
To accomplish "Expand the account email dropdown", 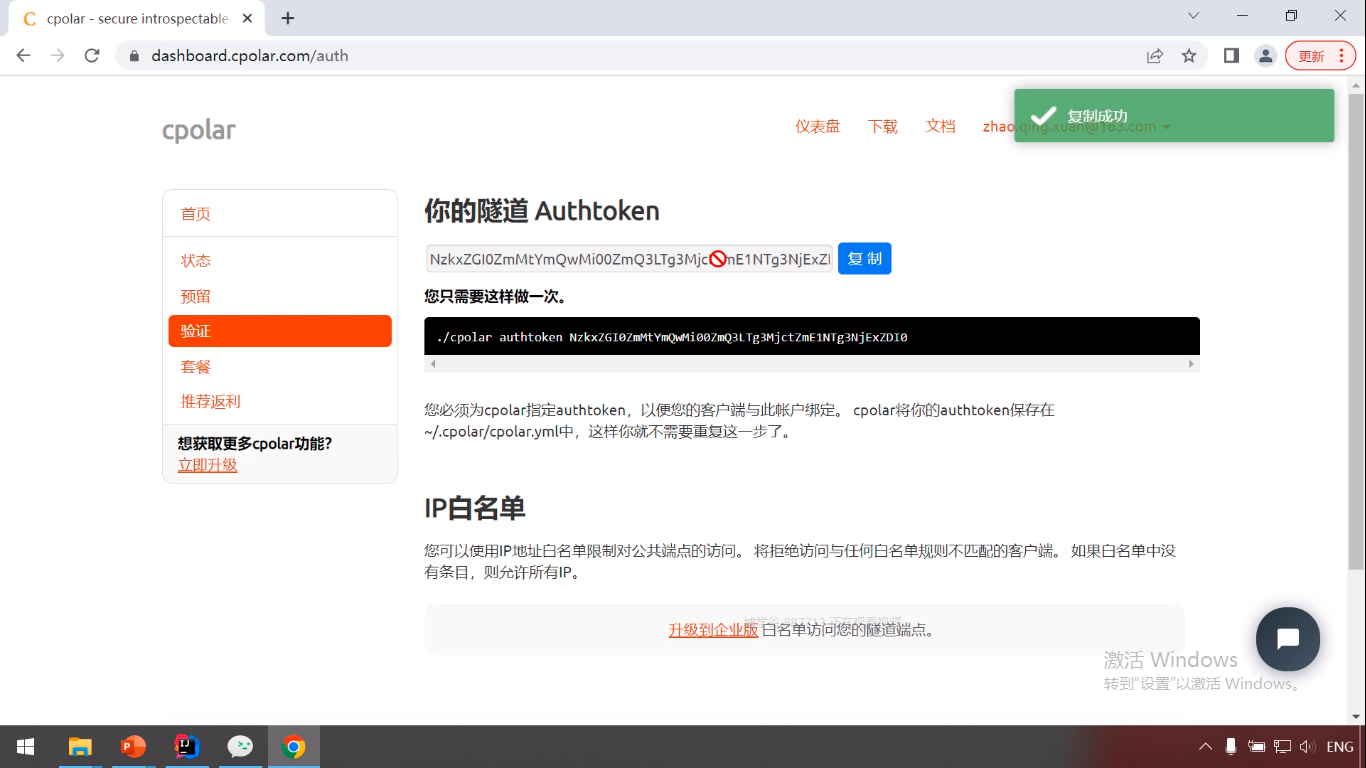I will (1077, 127).
